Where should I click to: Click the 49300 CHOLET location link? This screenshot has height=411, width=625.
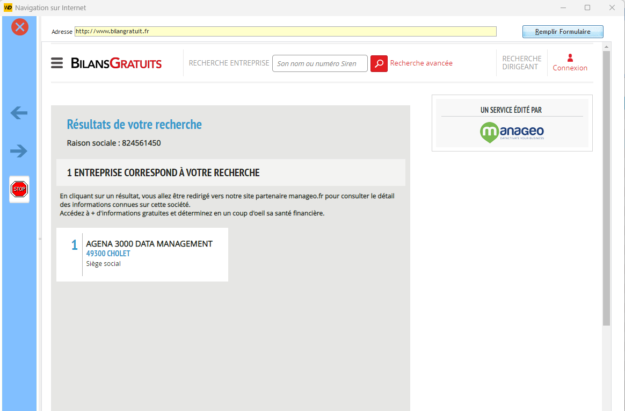pyautogui.click(x=110, y=254)
